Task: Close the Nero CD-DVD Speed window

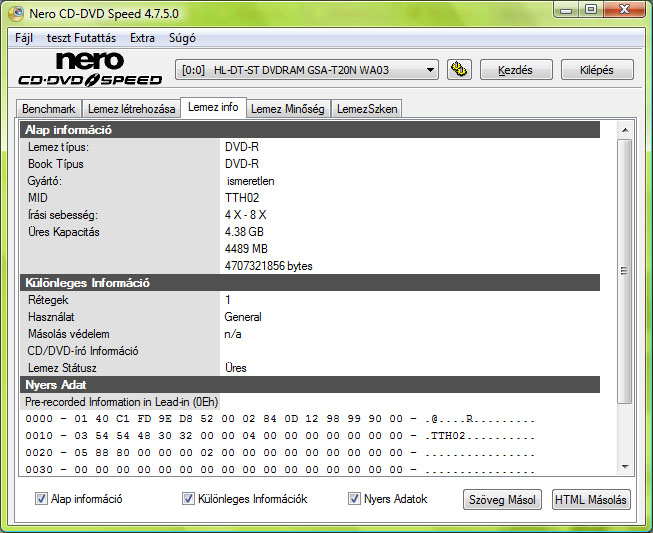Action: point(623,10)
